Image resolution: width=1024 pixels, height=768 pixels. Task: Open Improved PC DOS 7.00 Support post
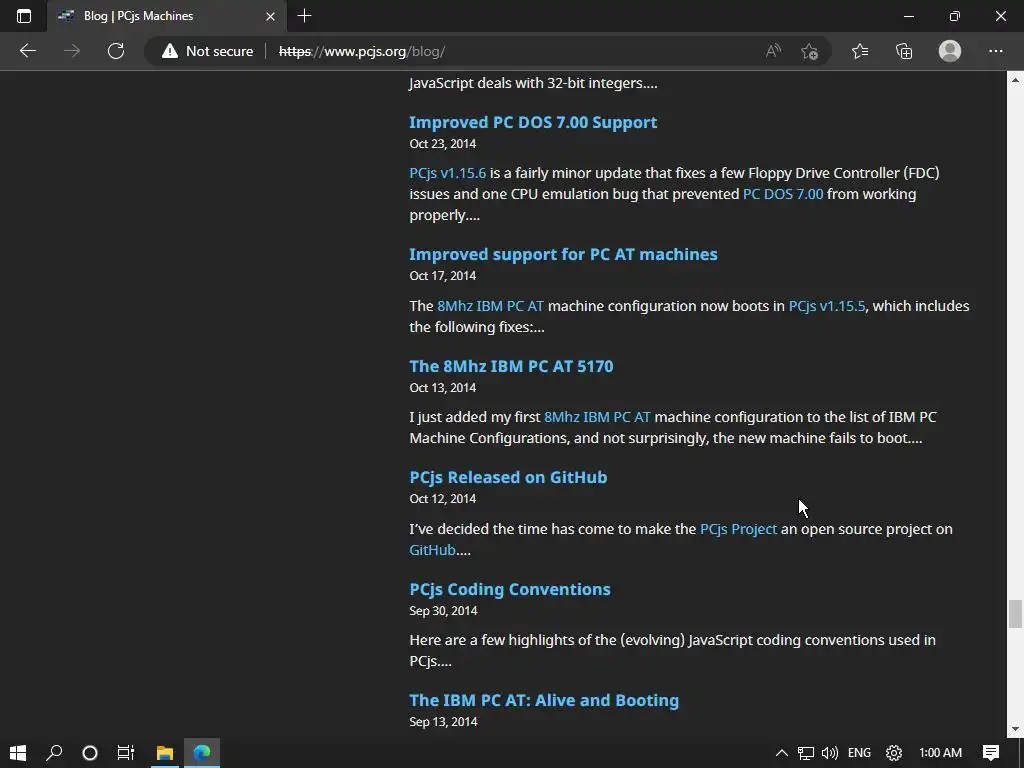pos(533,122)
